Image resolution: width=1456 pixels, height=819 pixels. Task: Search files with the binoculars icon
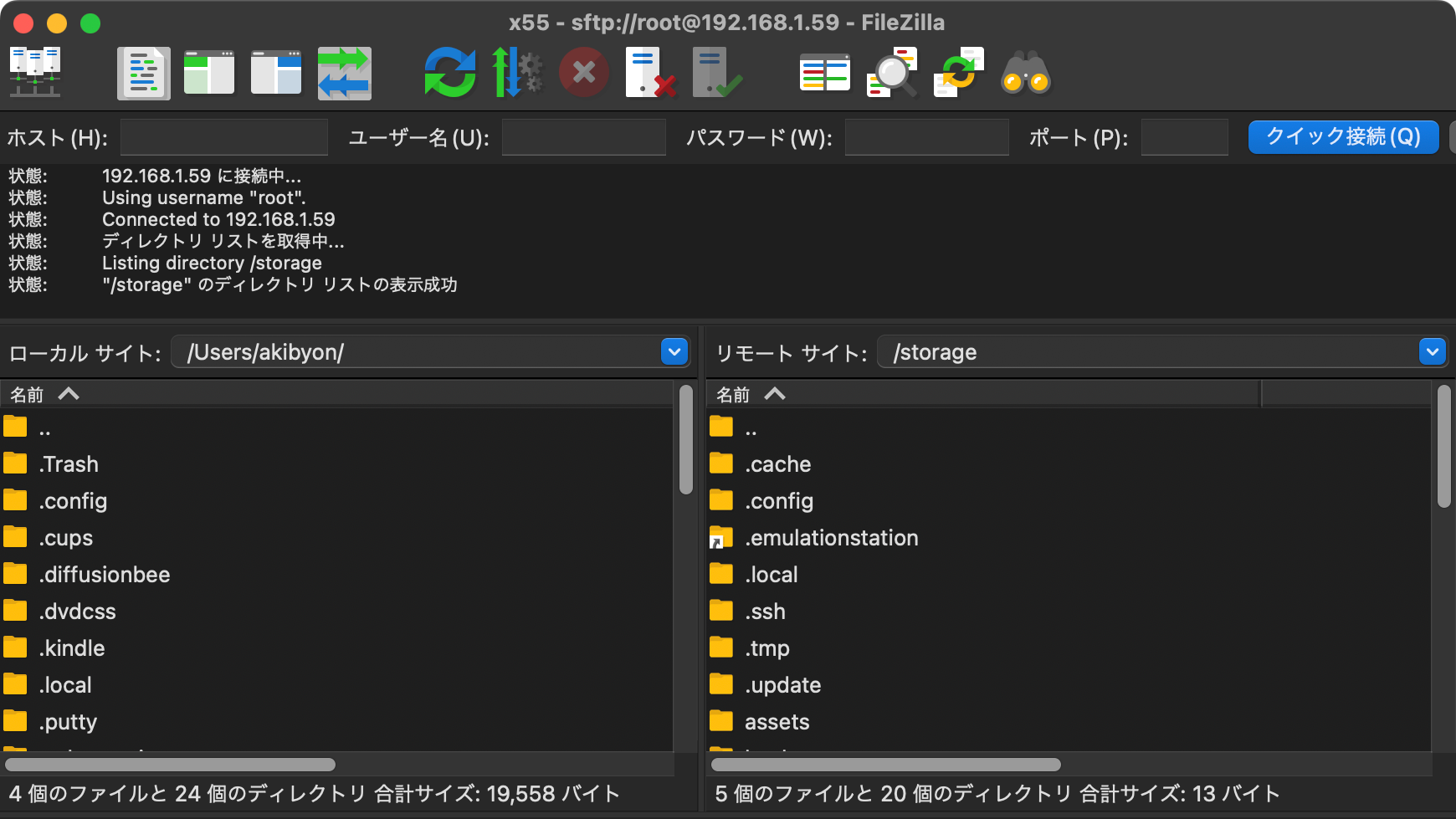[x=1025, y=73]
